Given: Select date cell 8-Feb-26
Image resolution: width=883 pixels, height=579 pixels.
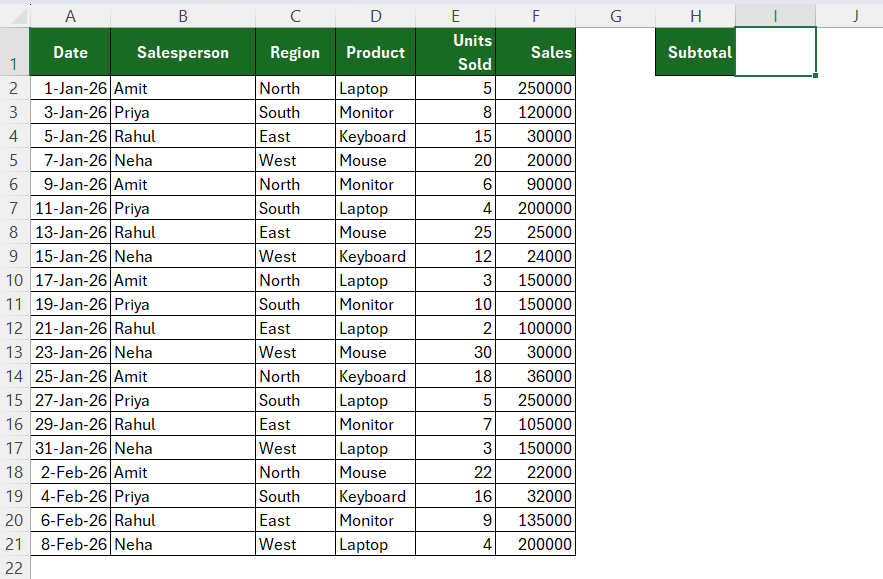Looking at the screenshot, I should click(x=70, y=544).
